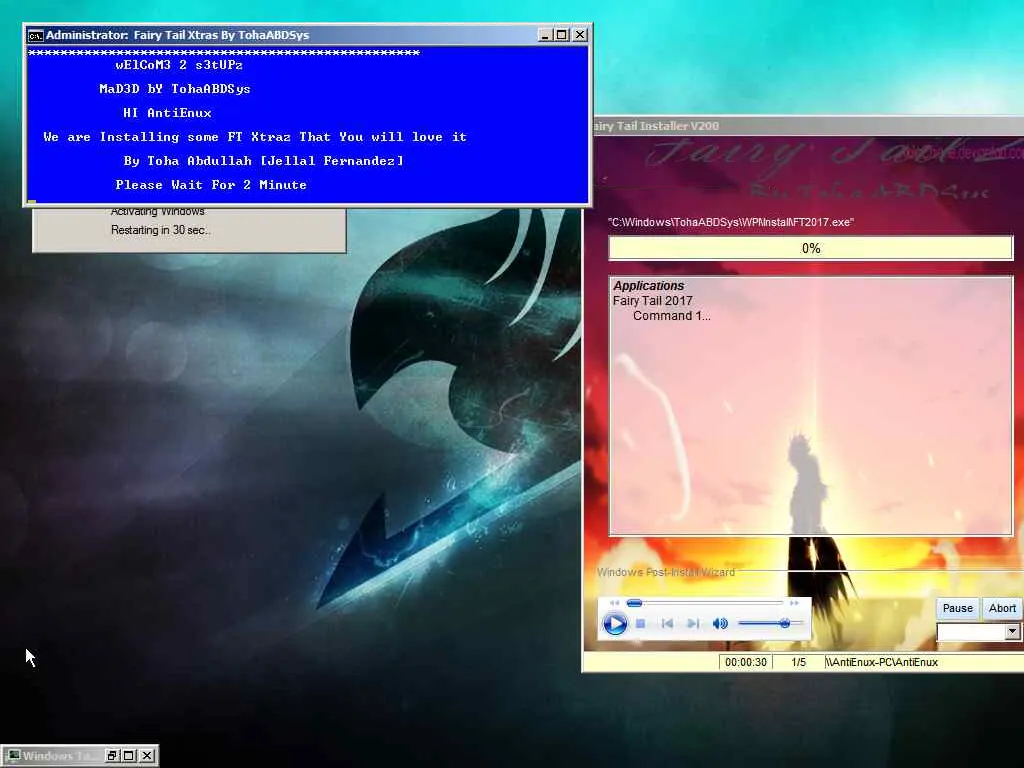Abort the Fairy Tail installation
1024x768 pixels.
click(x=1002, y=608)
